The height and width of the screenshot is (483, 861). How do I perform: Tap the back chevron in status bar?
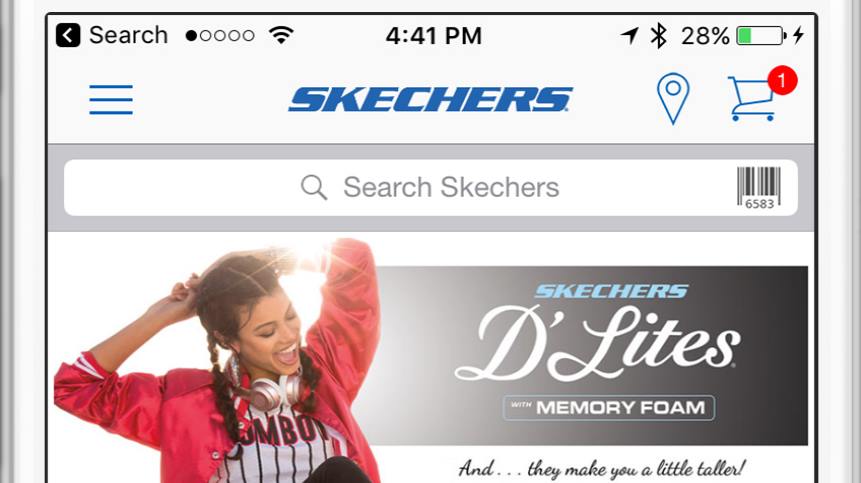[x=68, y=35]
